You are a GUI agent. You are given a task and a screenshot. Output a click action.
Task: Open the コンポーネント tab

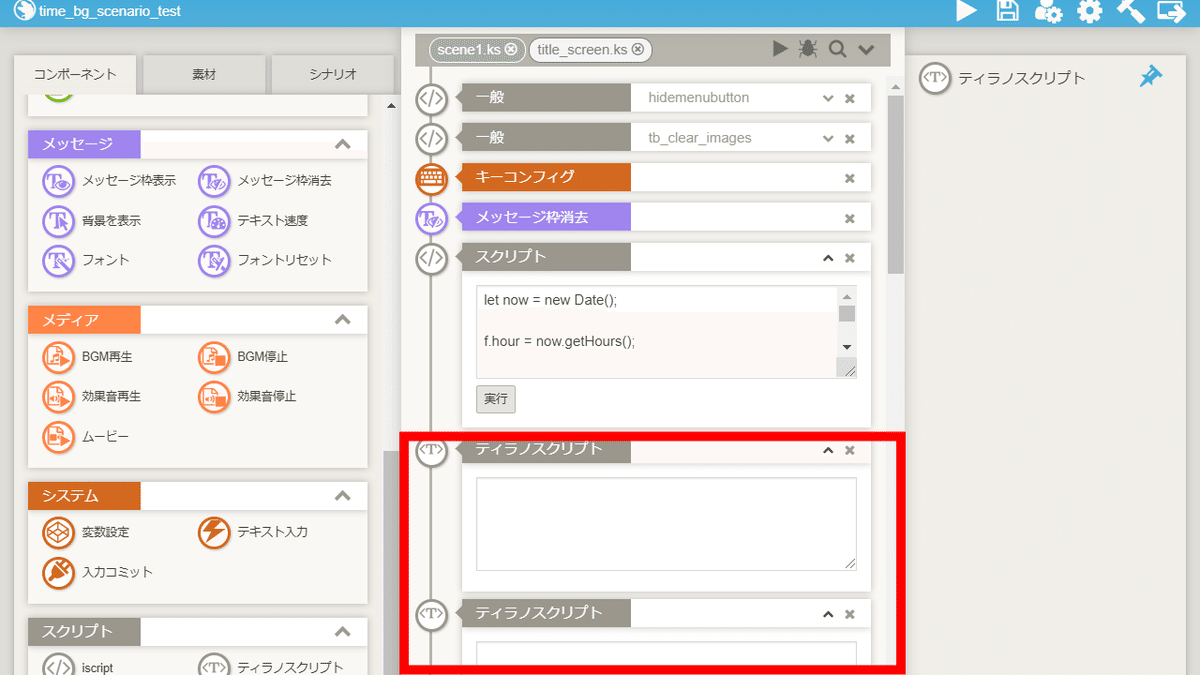pos(75,74)
